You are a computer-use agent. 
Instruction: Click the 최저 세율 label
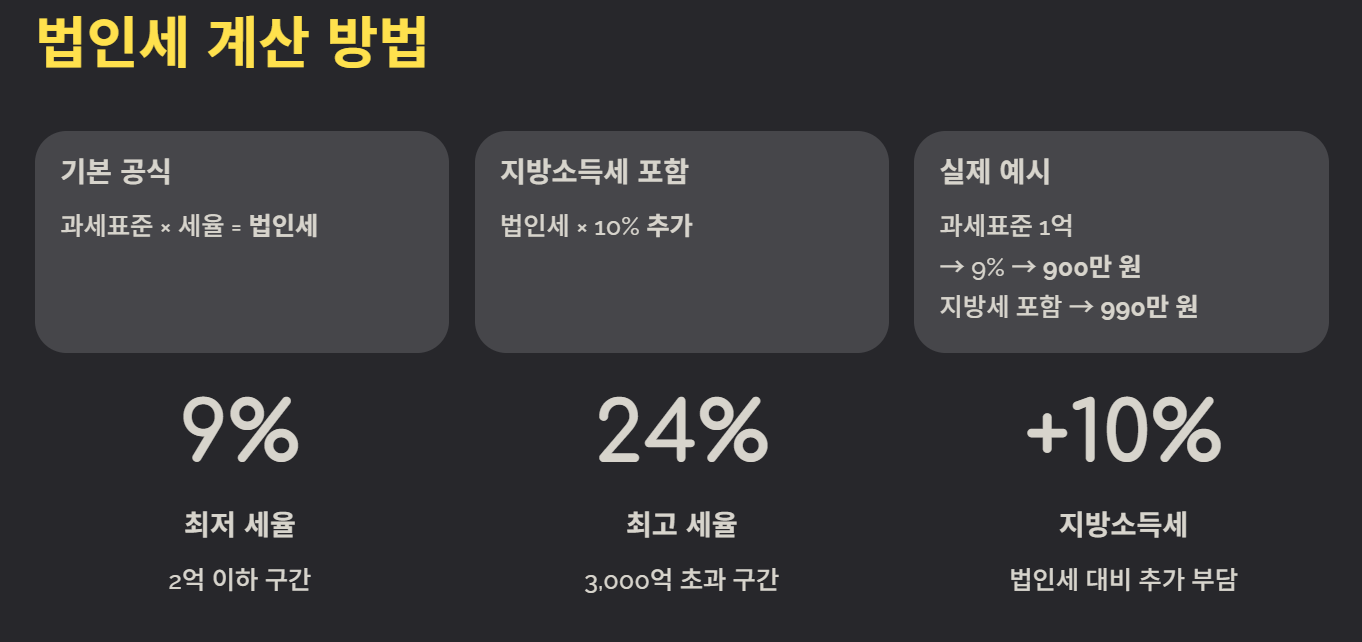click(240, 524)
